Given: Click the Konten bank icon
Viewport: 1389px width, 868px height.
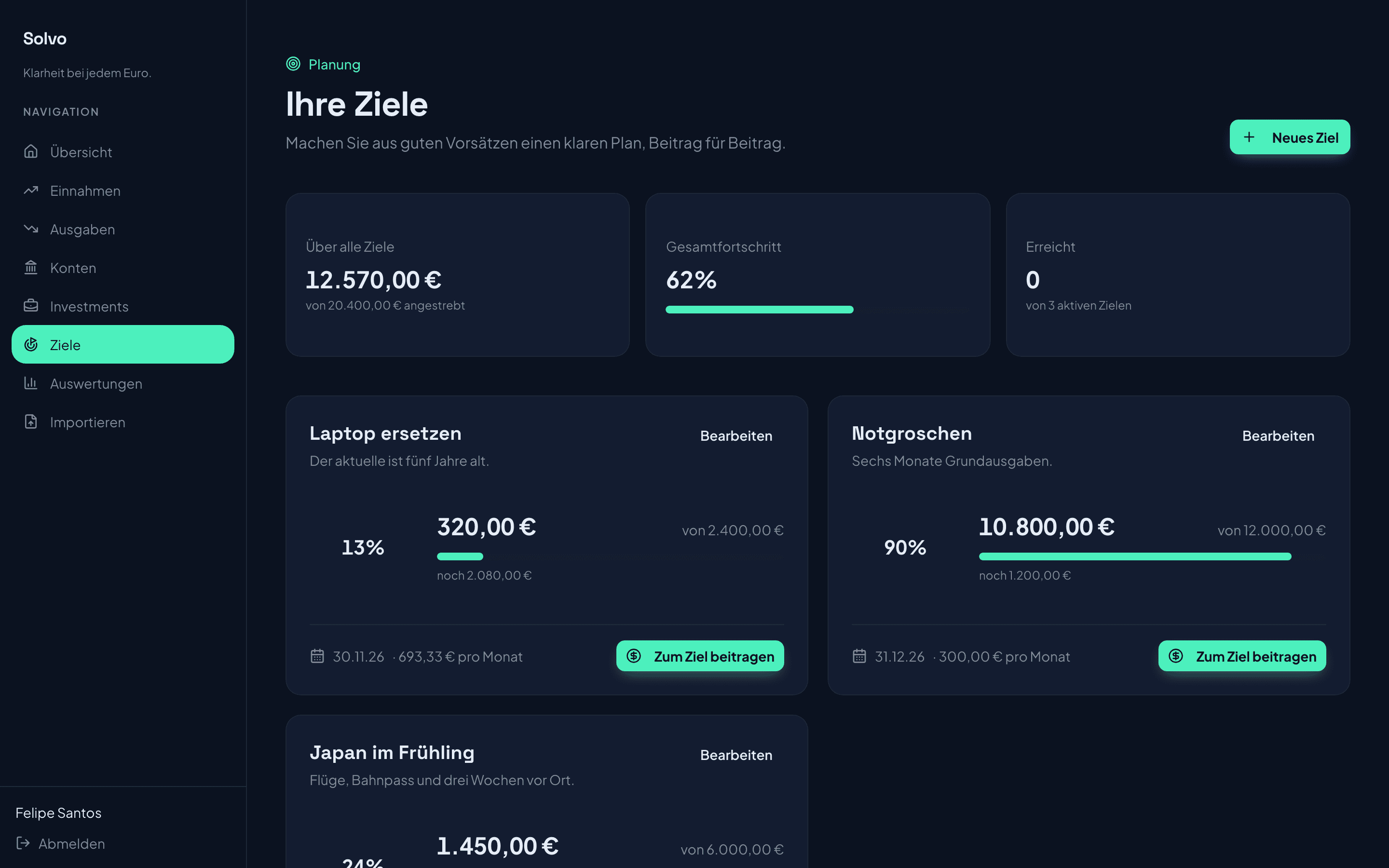Looking at the screenshot, I should click(x=31, y=267).
